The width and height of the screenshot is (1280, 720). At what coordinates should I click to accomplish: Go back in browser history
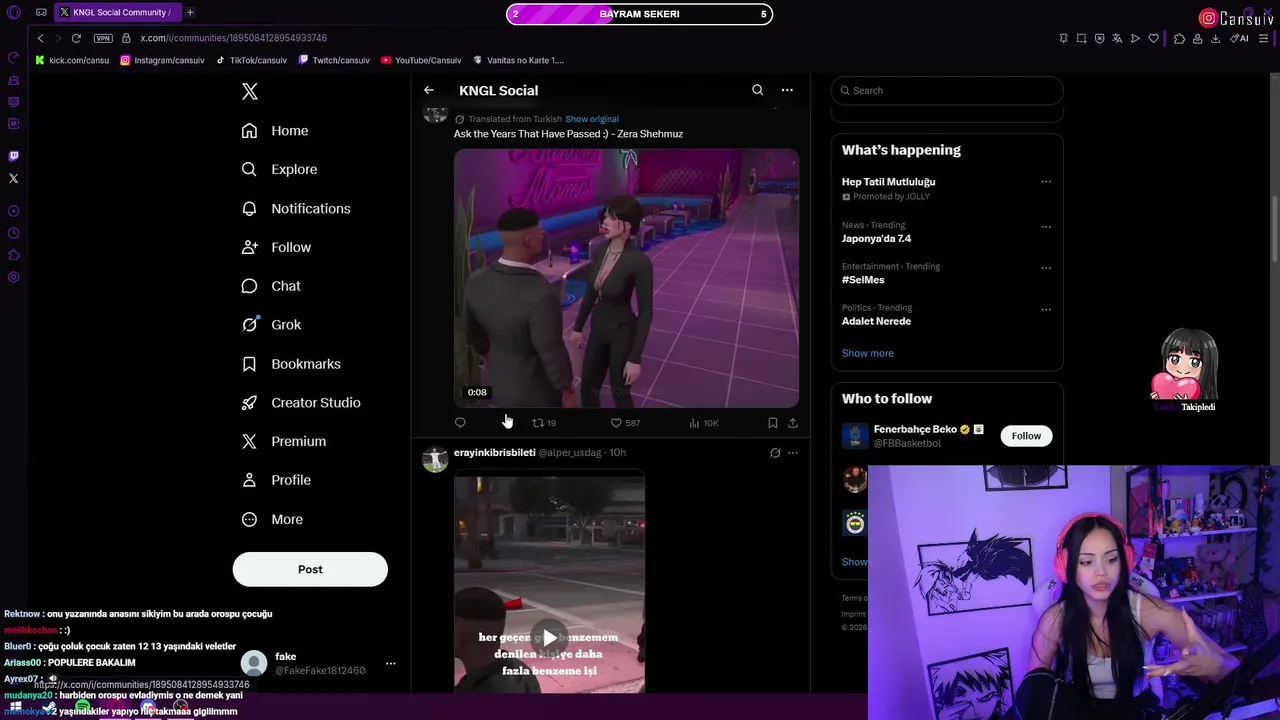click(x=40, y=38)
